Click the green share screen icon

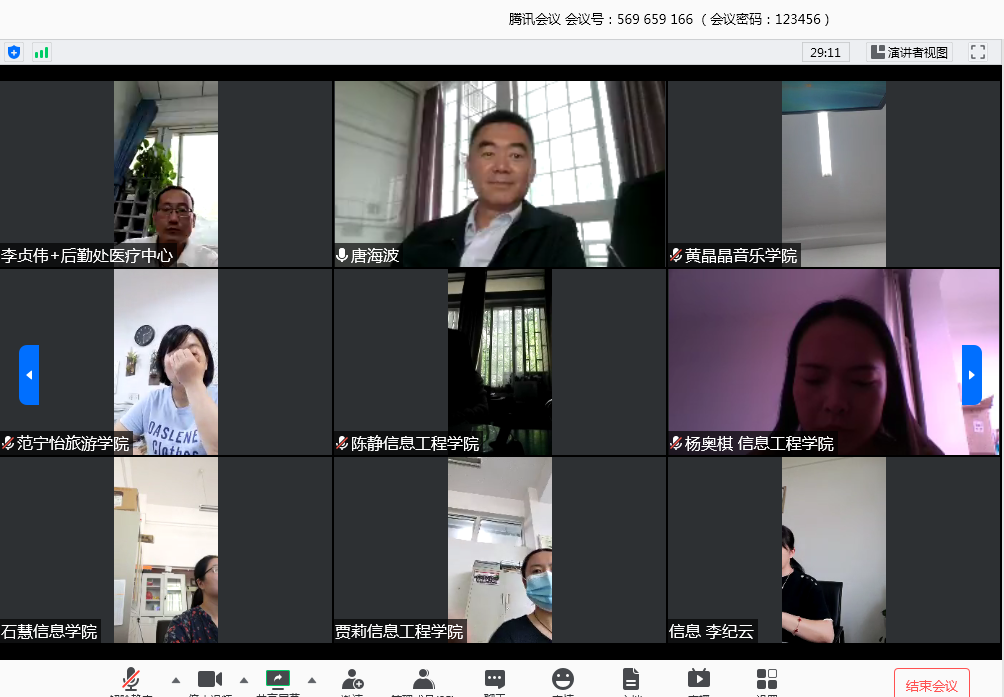click(277, 680)
